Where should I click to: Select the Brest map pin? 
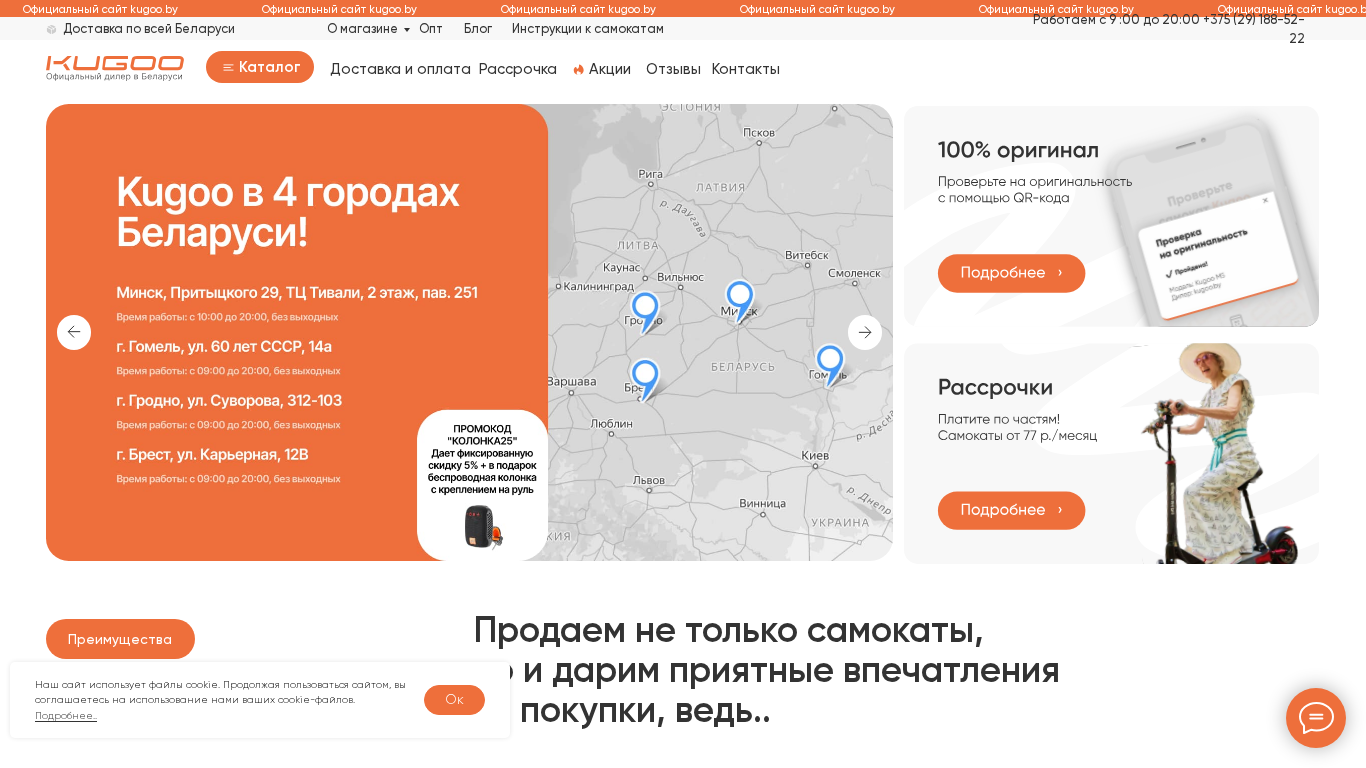(x=645, y=379)
